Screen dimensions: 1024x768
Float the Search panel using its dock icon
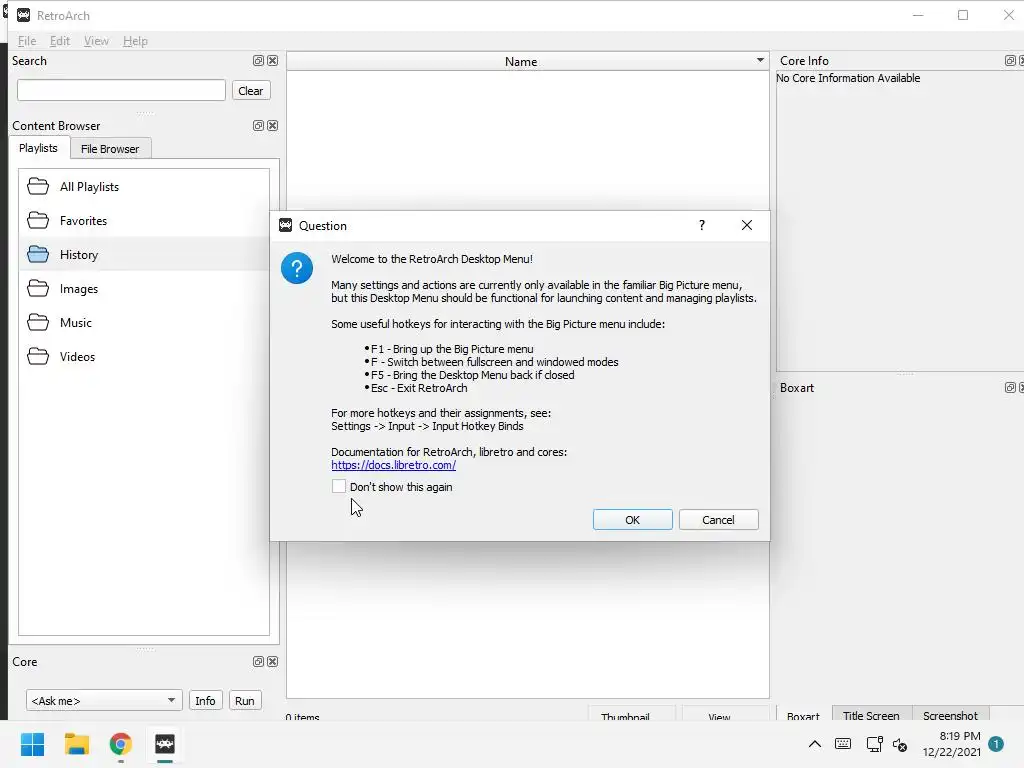point(259,61)
